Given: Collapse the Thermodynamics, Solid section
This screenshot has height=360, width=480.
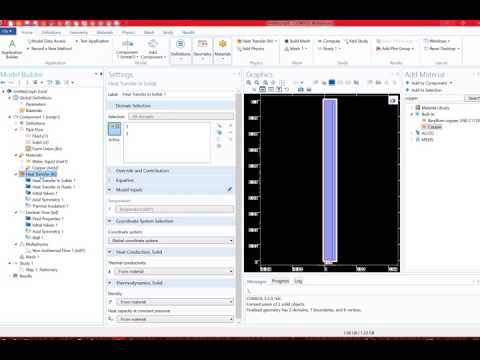Looking at the screenshot, I should pyautogui.click(x=110, y=283).
